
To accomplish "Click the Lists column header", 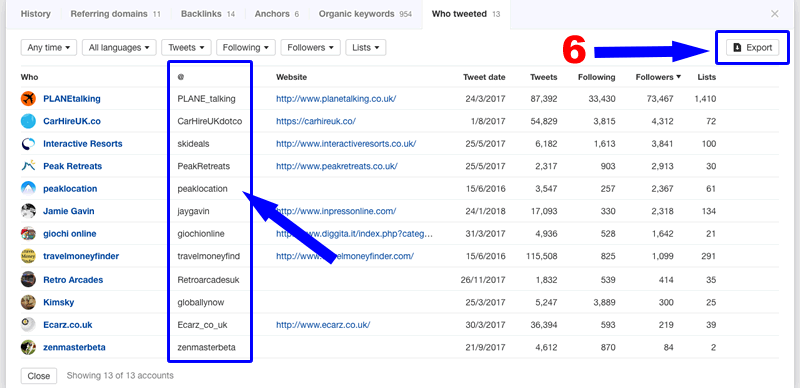I will (707, 77).
